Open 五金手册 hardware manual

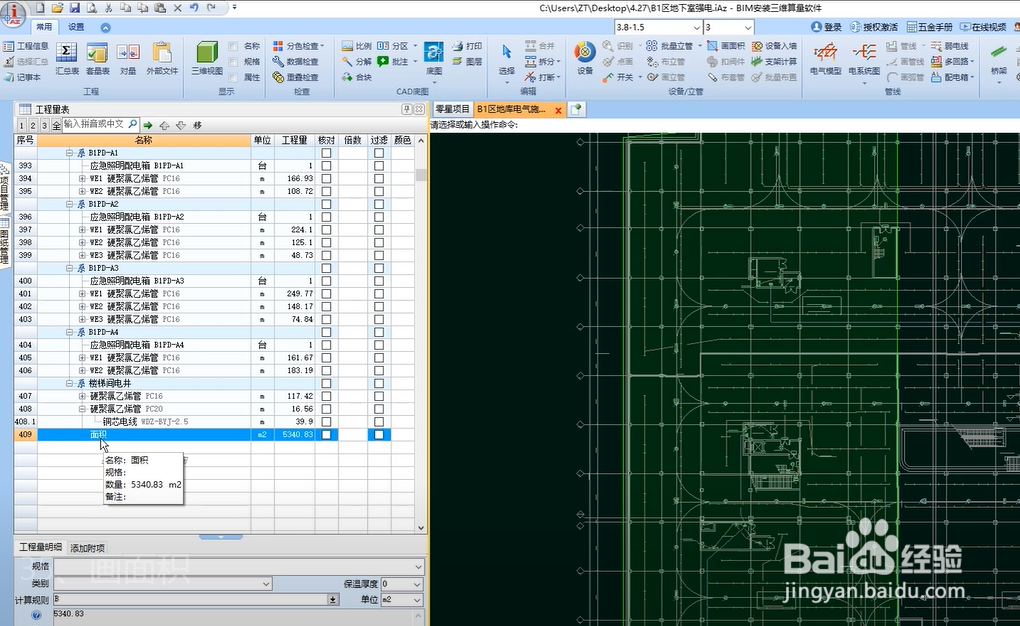pos(930,27)
